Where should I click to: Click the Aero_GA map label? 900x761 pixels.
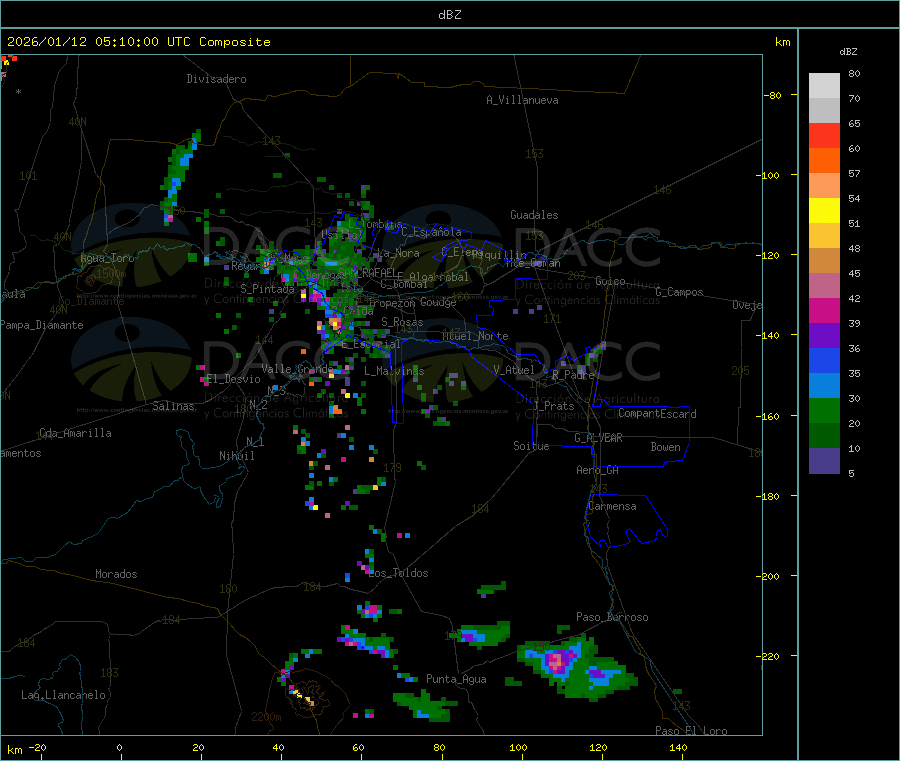[x=598, y=470]
